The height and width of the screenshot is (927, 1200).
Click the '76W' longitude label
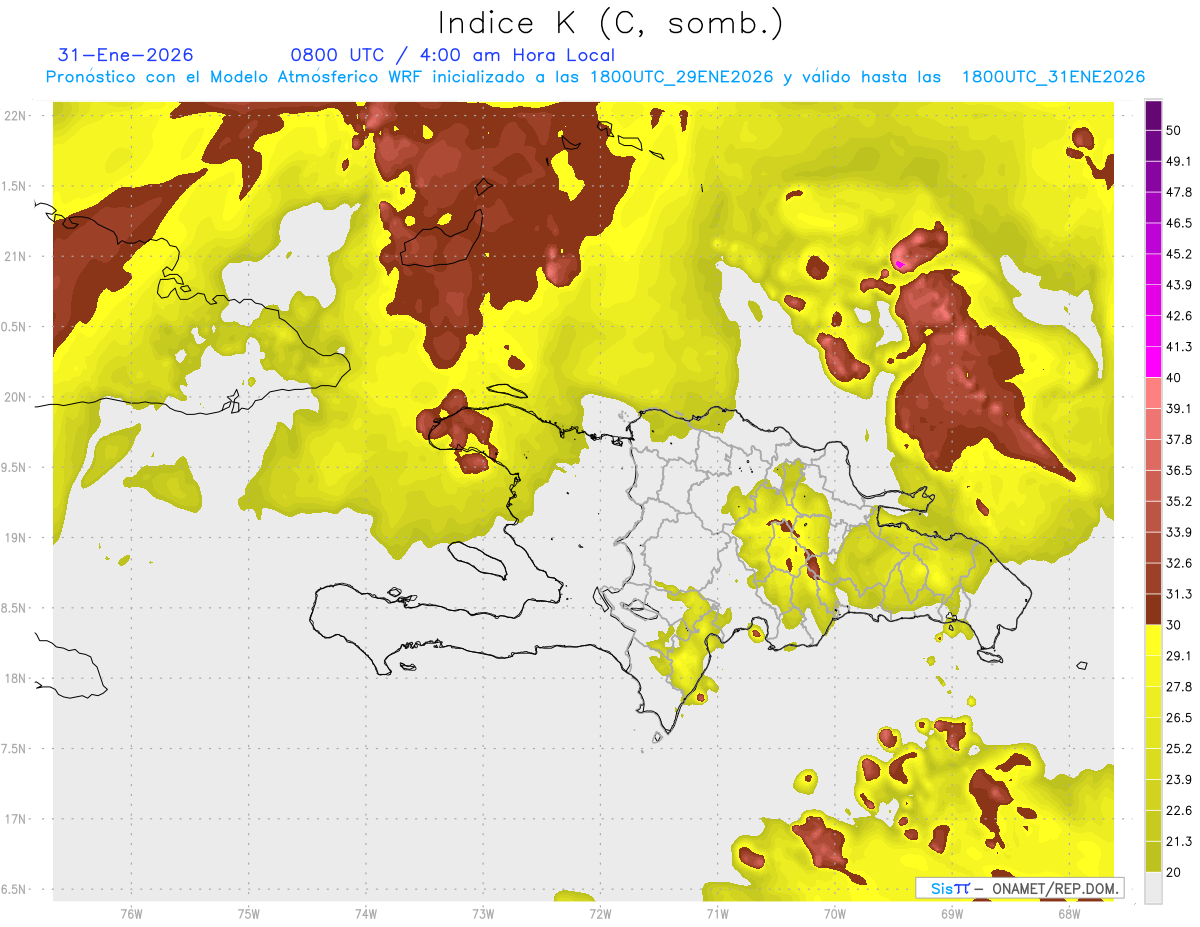[x=131, y=914]
